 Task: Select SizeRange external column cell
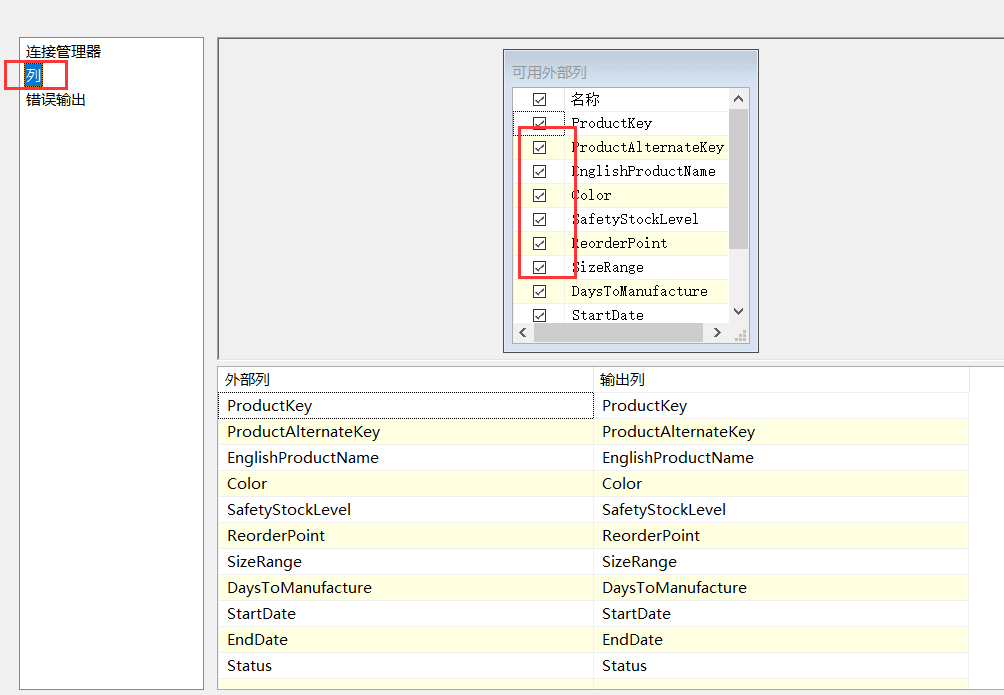pyautogui.click(x=406, y=562)
